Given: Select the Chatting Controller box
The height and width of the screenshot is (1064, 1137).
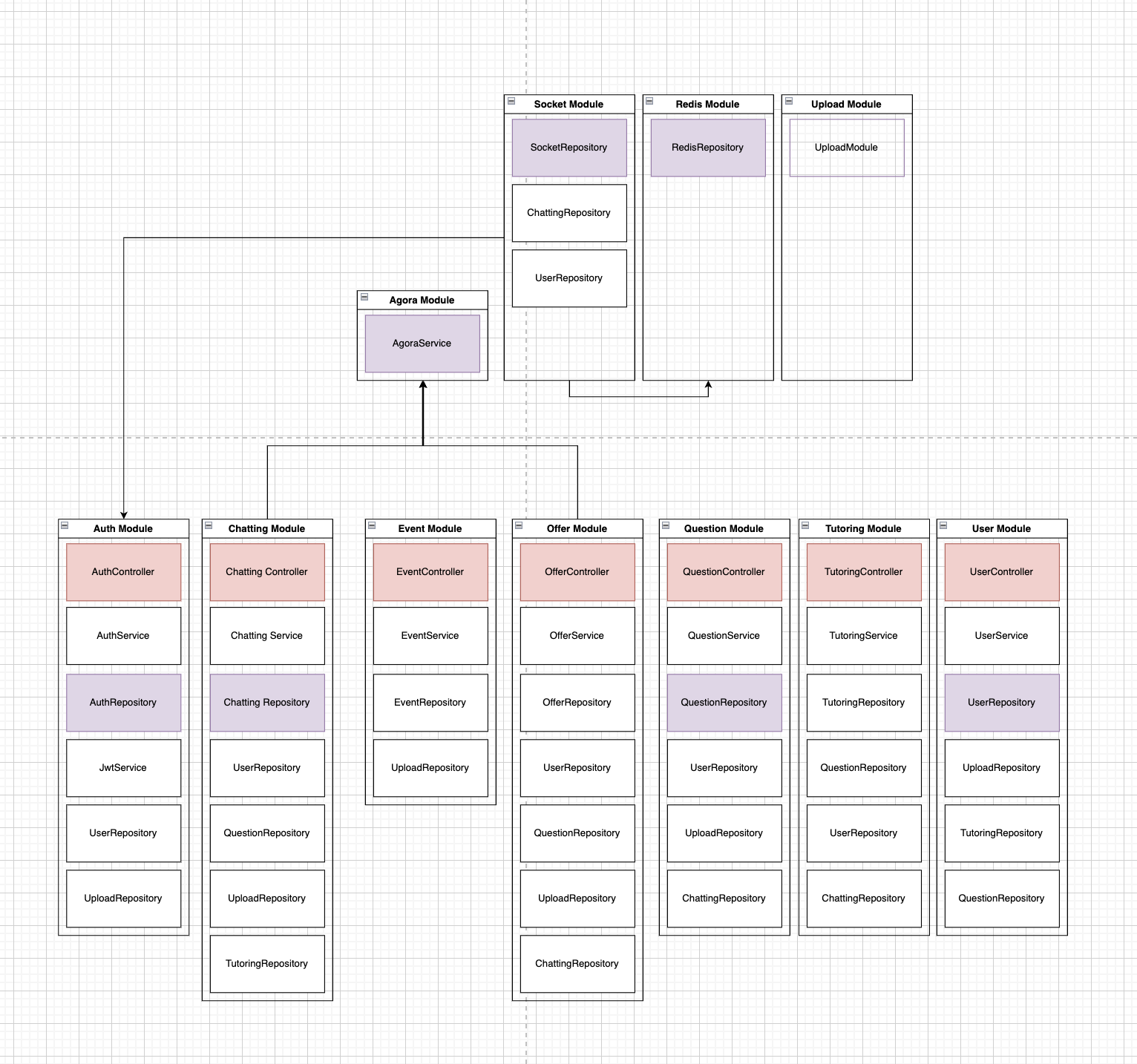Looking at the screenshot, I should pyautogui.click(x=267, y=572).
